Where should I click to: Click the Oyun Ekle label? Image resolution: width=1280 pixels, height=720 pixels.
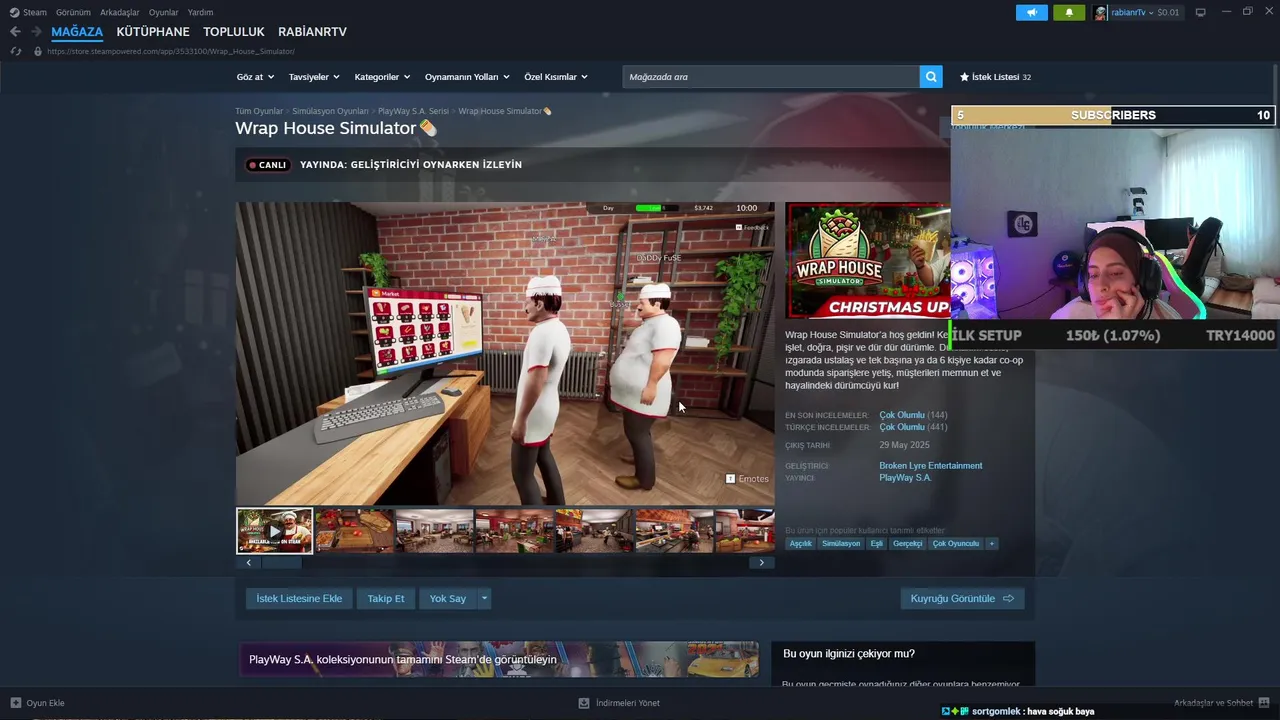[x=45, y=703]
